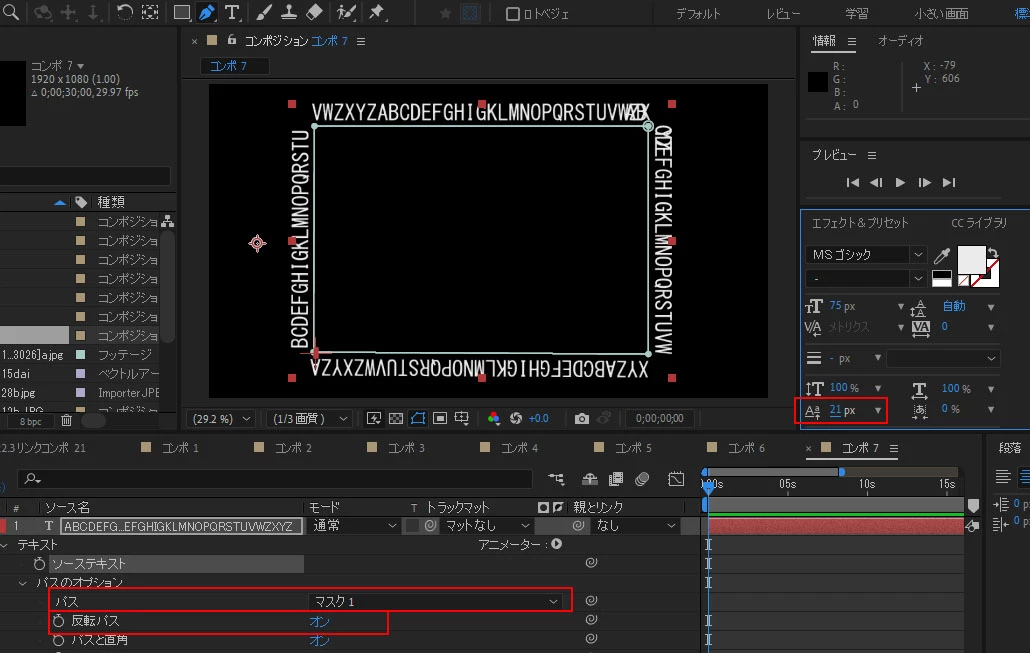Screen dimensions: 1030x653
Task: Switch to the レビュー workspace
Action: tap(783, 14)
